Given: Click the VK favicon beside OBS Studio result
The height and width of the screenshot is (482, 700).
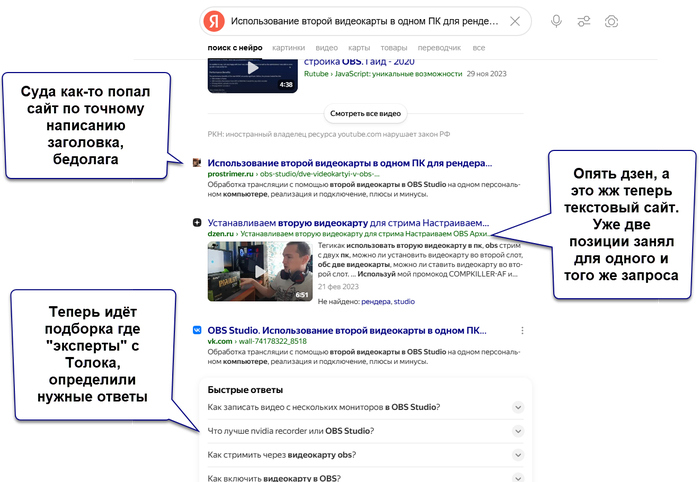Looking at the screenshot, I should [x=197, y=330].
